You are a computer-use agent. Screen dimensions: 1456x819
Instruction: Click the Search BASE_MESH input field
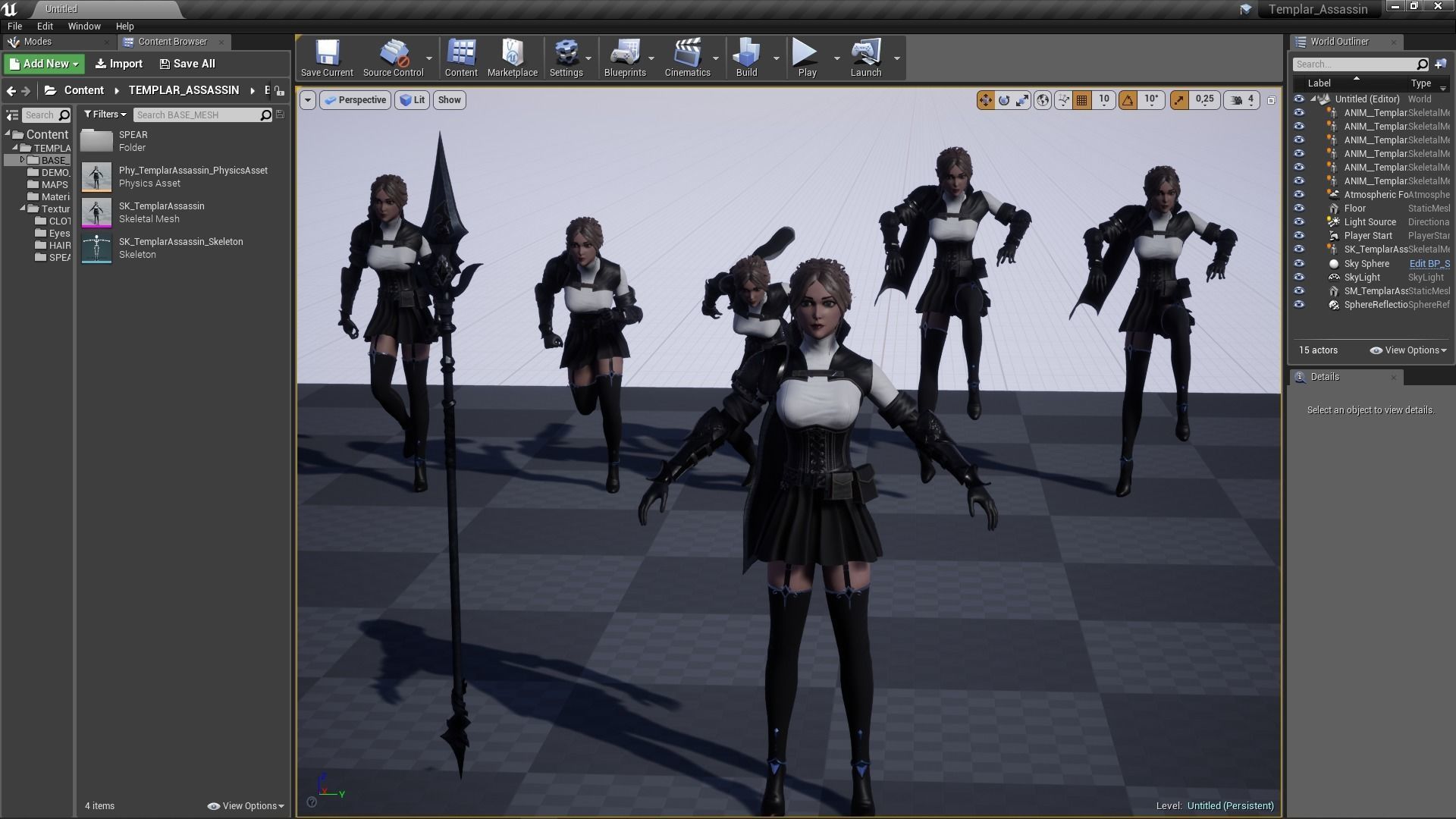[203, 115]
